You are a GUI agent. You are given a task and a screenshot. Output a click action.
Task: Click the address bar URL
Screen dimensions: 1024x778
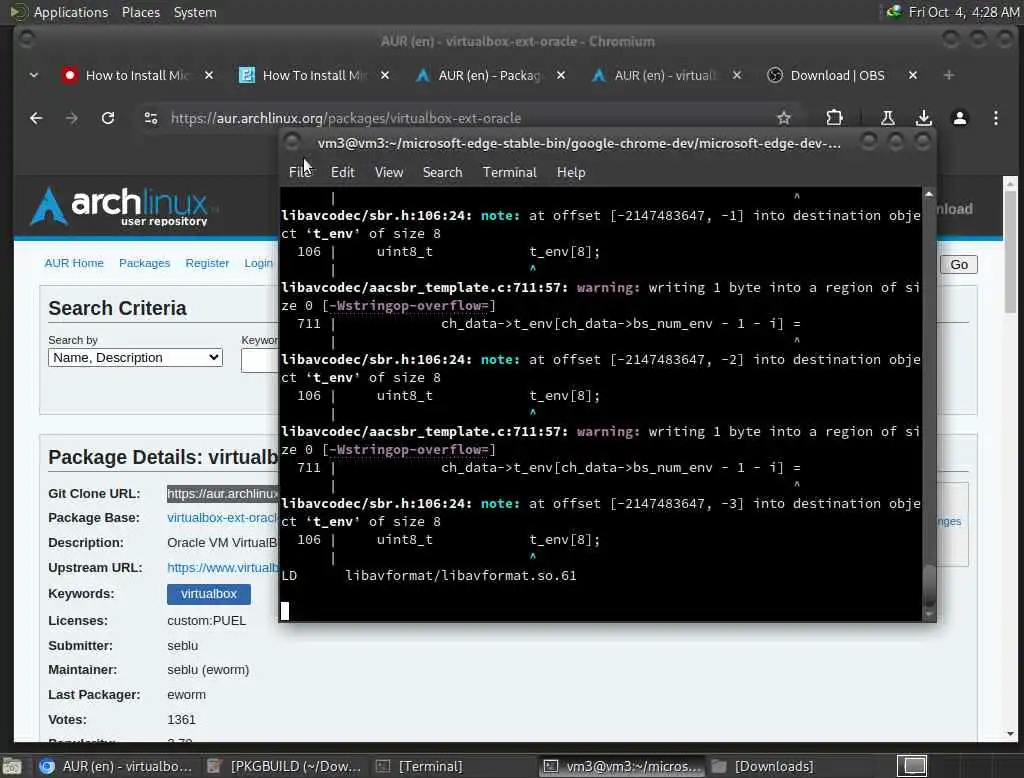pos(346,118)
